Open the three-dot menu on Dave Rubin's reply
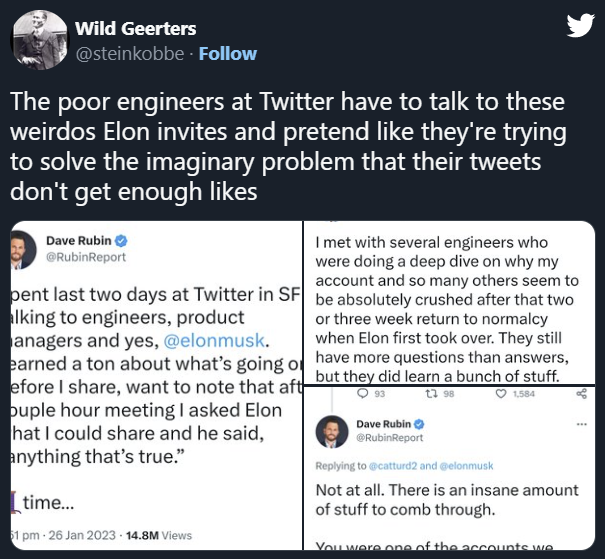This screenshot has width=605, height=559. point(582,424)
